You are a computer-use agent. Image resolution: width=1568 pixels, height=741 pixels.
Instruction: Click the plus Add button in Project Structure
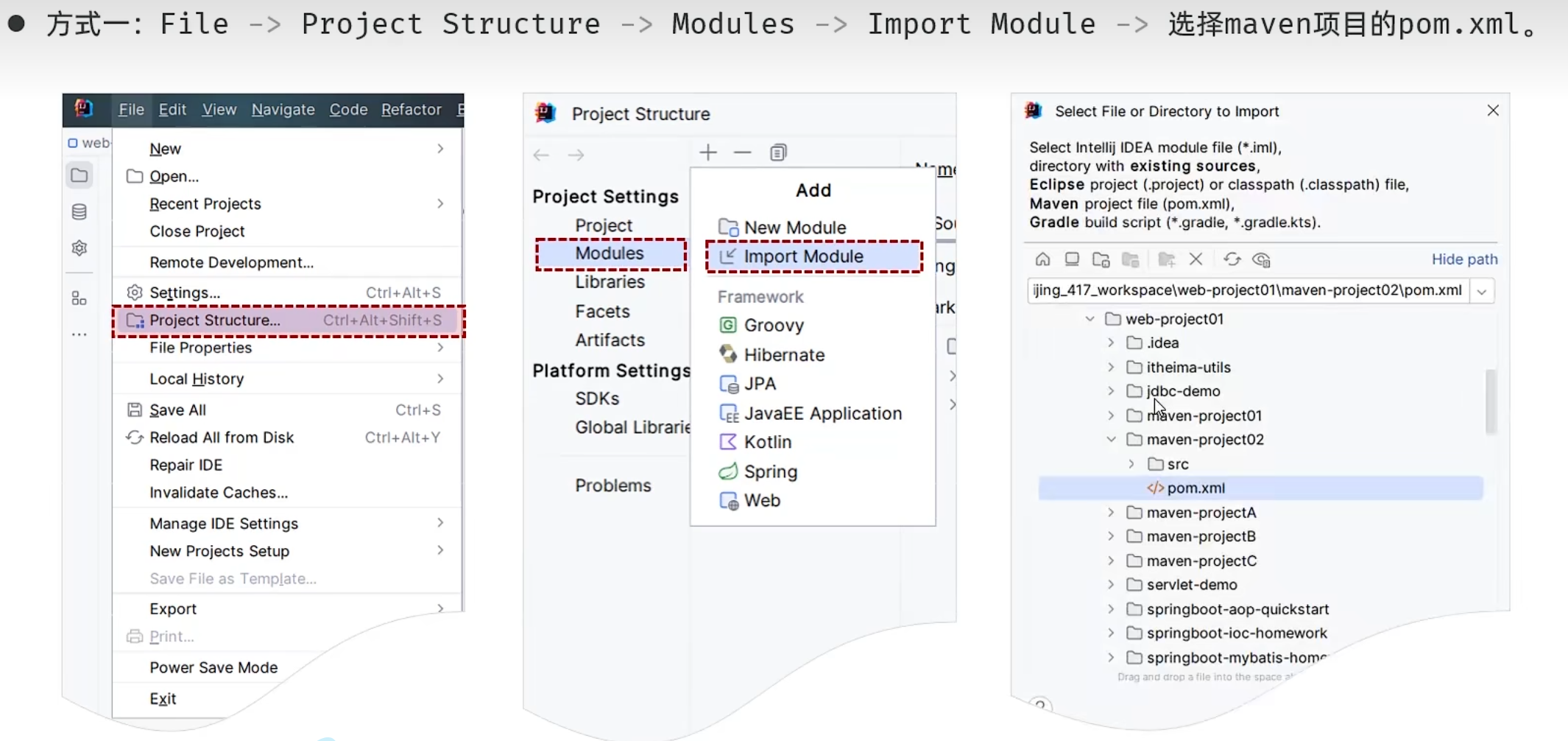tap(708, 152)
